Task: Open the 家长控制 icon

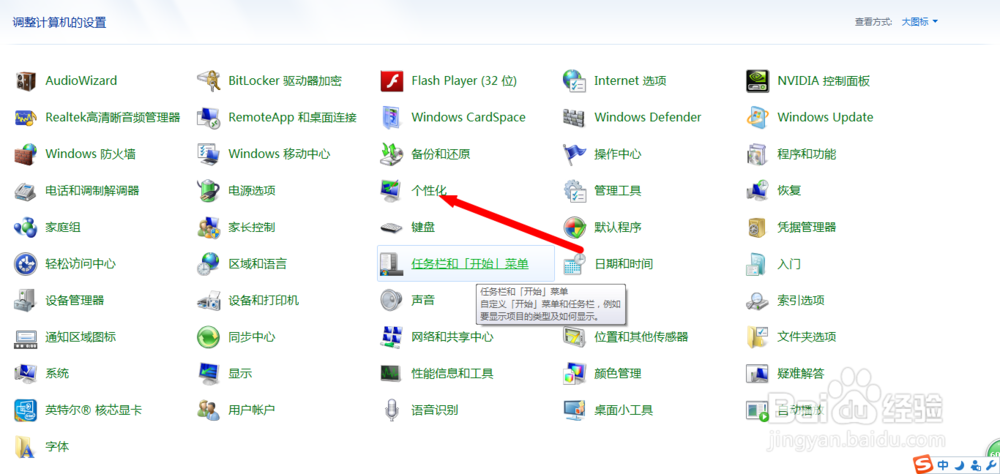Action: [209, 226]
